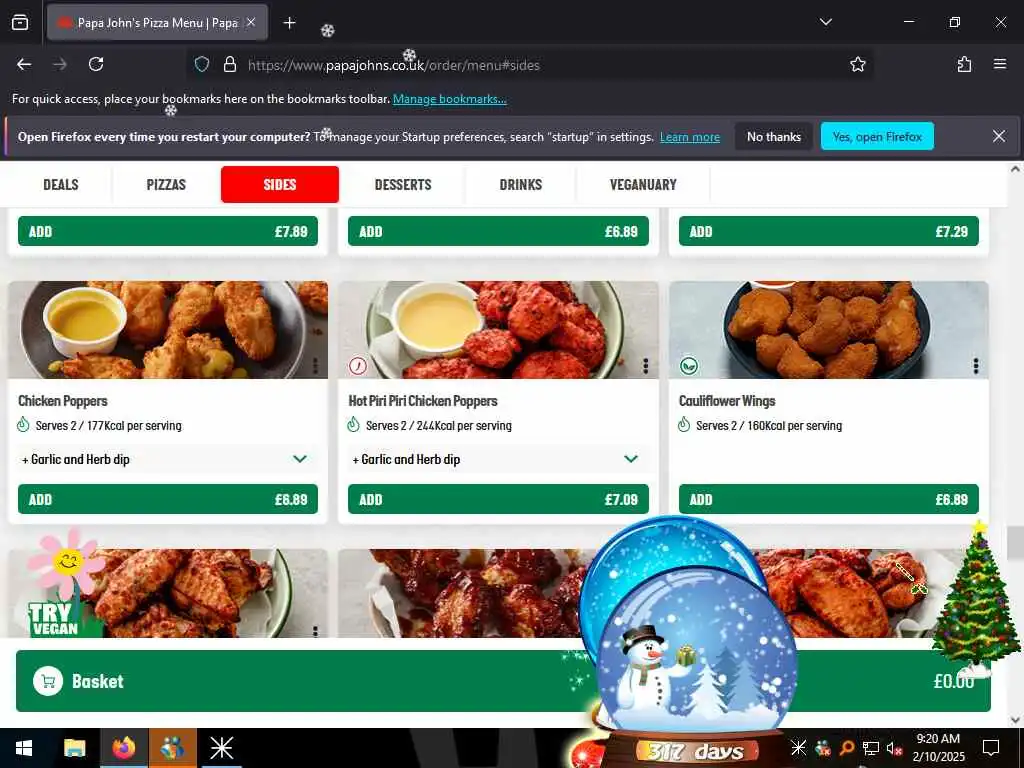The width and height of the screenshot is (1024, 768).
Task: Click the muted volume tray icon
Action: click(x=894, y=748)
